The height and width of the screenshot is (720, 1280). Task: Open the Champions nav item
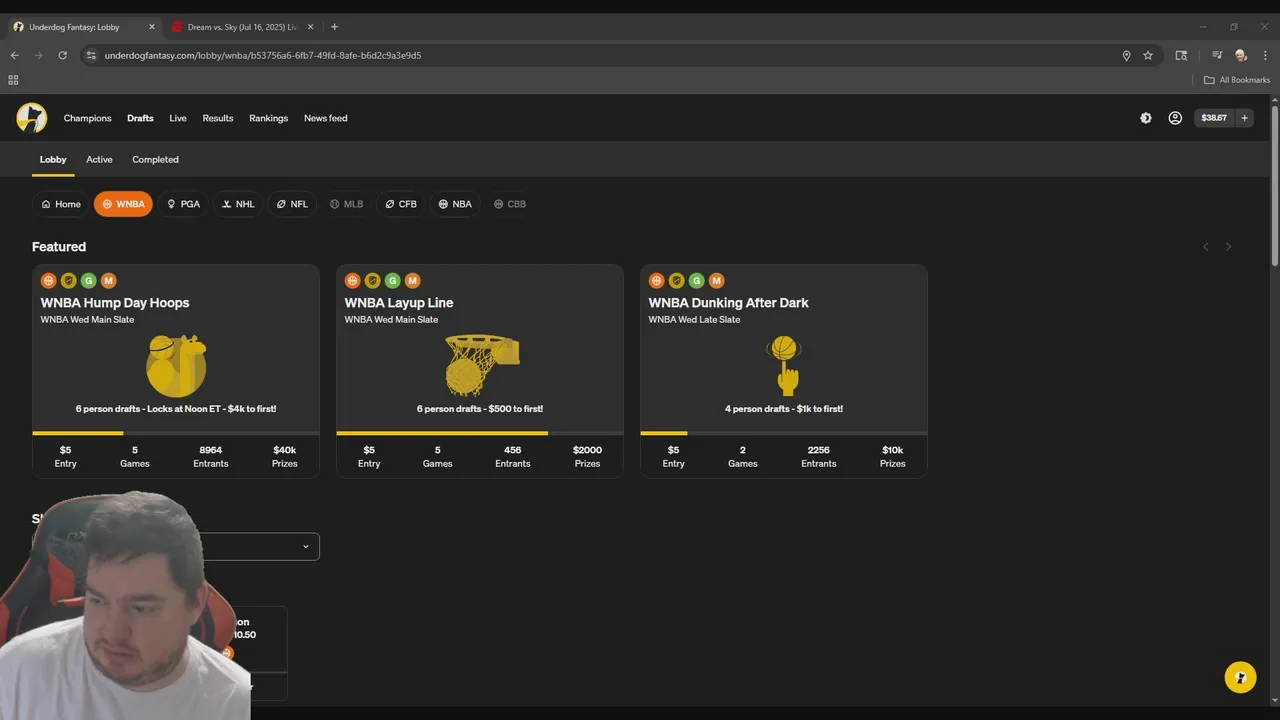coord(88,118)
